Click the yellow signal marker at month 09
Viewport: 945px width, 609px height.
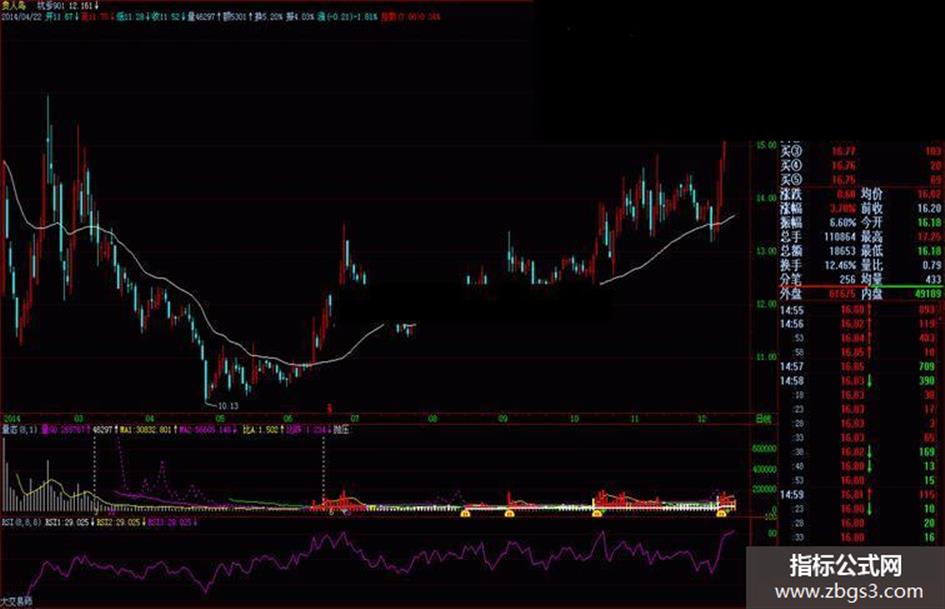[x=509, y=513]
